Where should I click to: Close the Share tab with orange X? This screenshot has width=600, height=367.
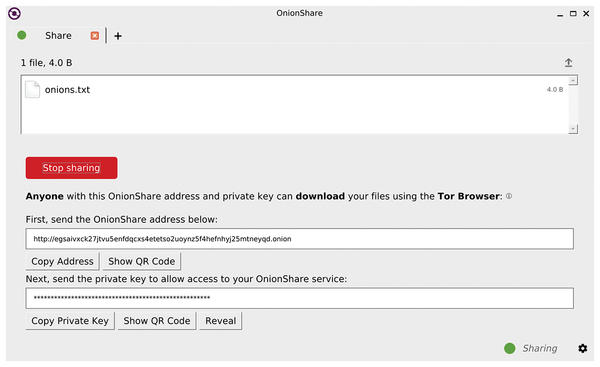(95, 36)
